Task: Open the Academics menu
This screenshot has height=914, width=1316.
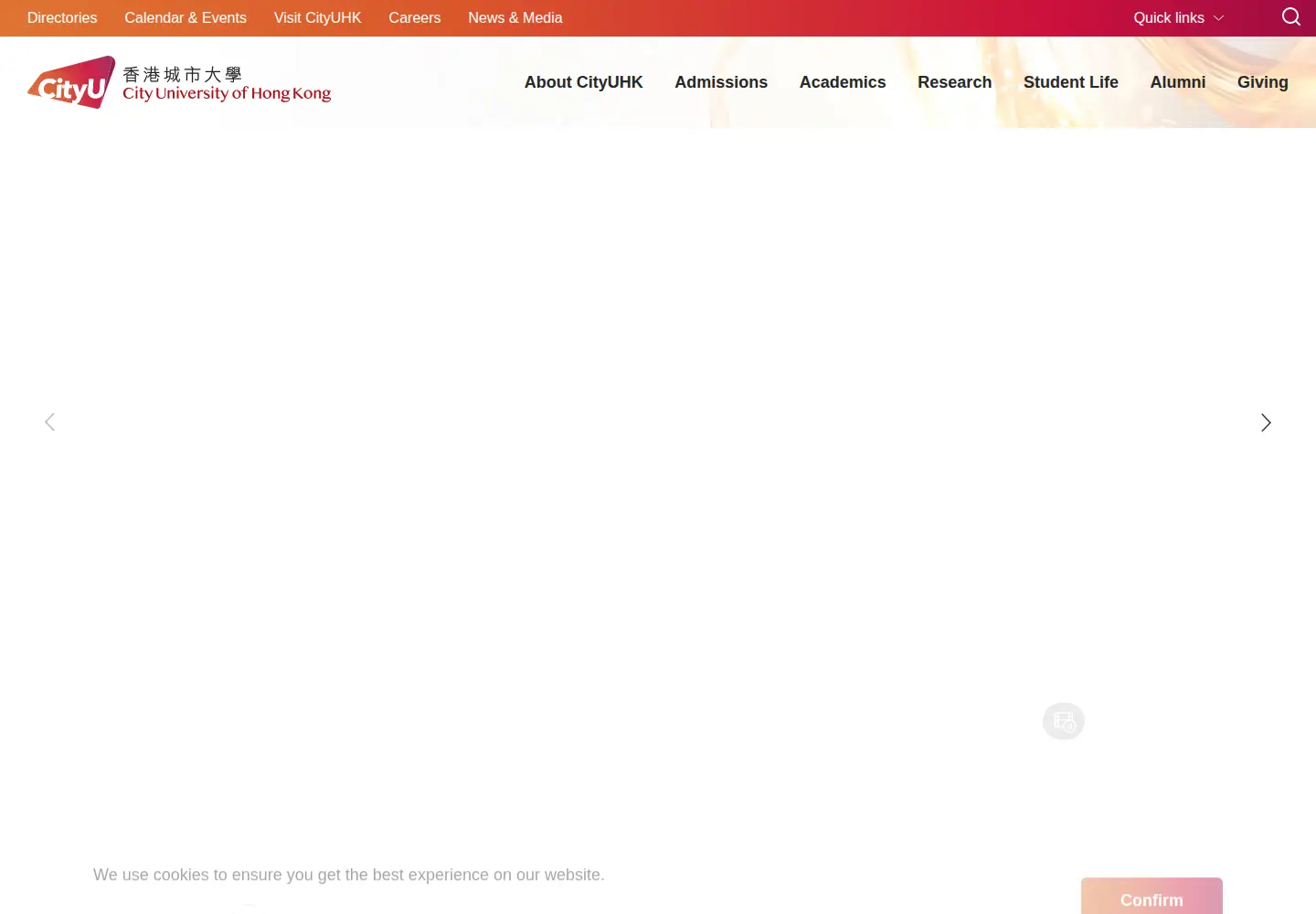Action: click(x=843, y=82)
